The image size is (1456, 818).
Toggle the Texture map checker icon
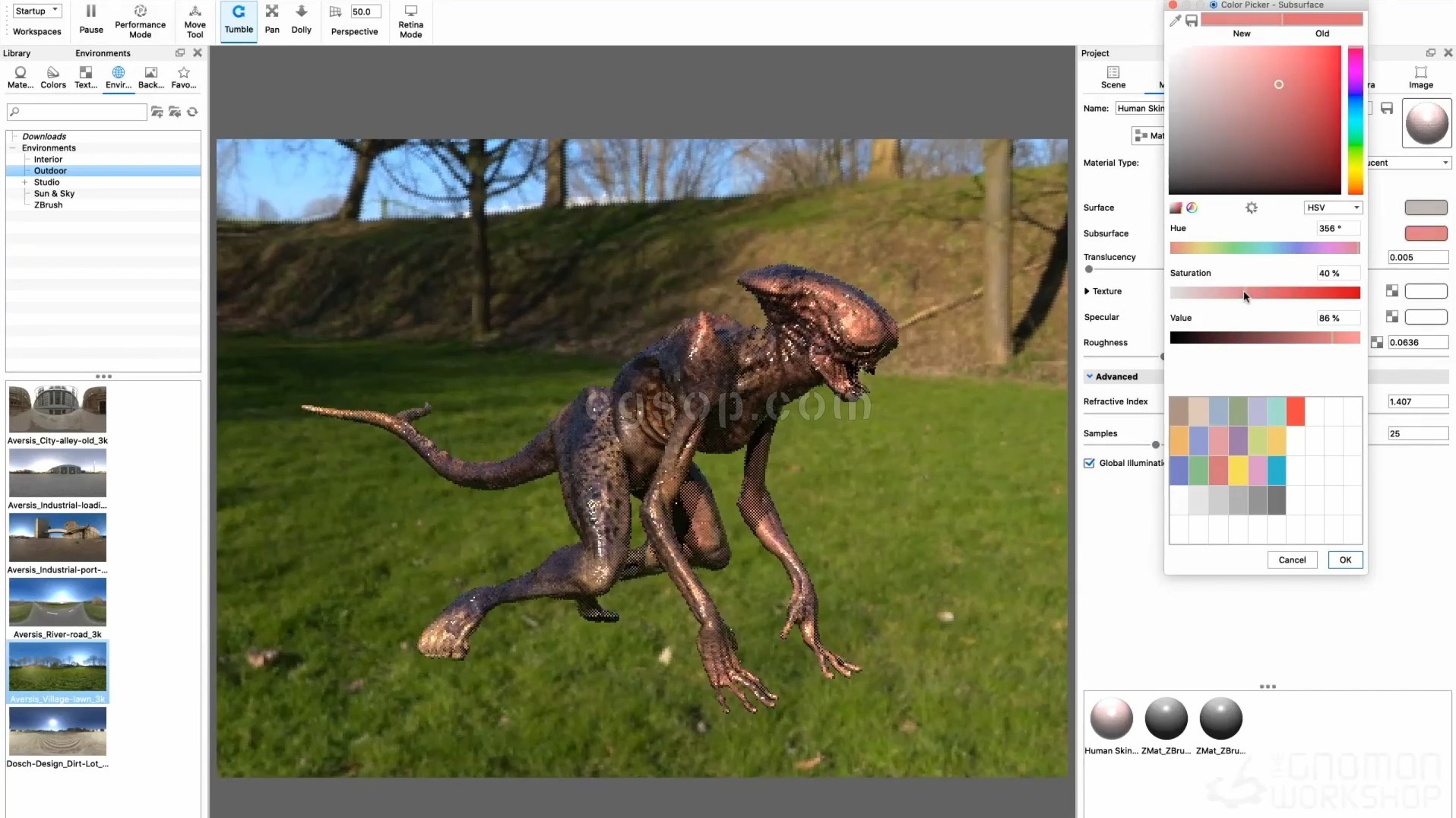pyautogui.click(x=1391, y=291)
